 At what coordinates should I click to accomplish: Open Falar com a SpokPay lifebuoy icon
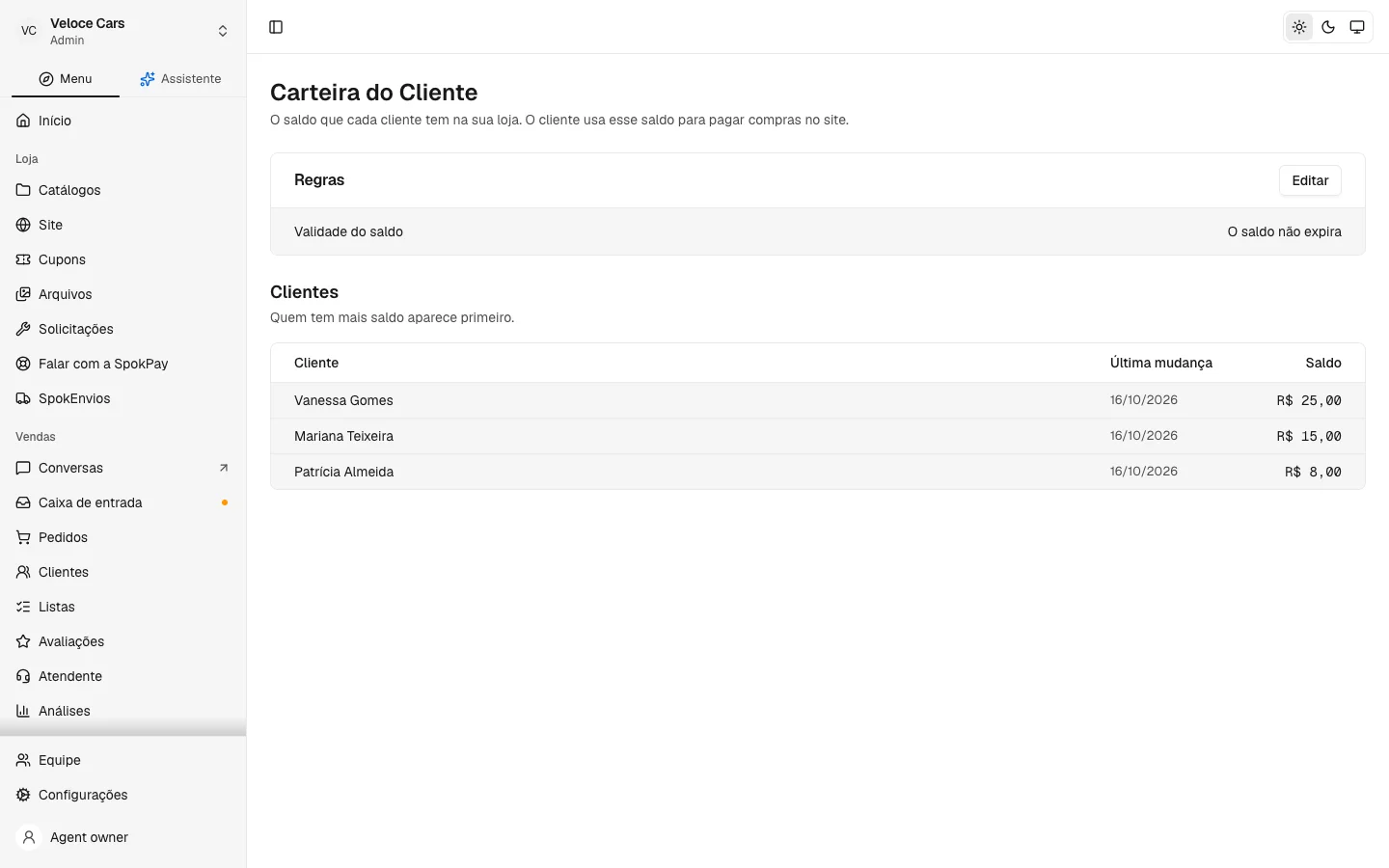(x=23, y=364)
